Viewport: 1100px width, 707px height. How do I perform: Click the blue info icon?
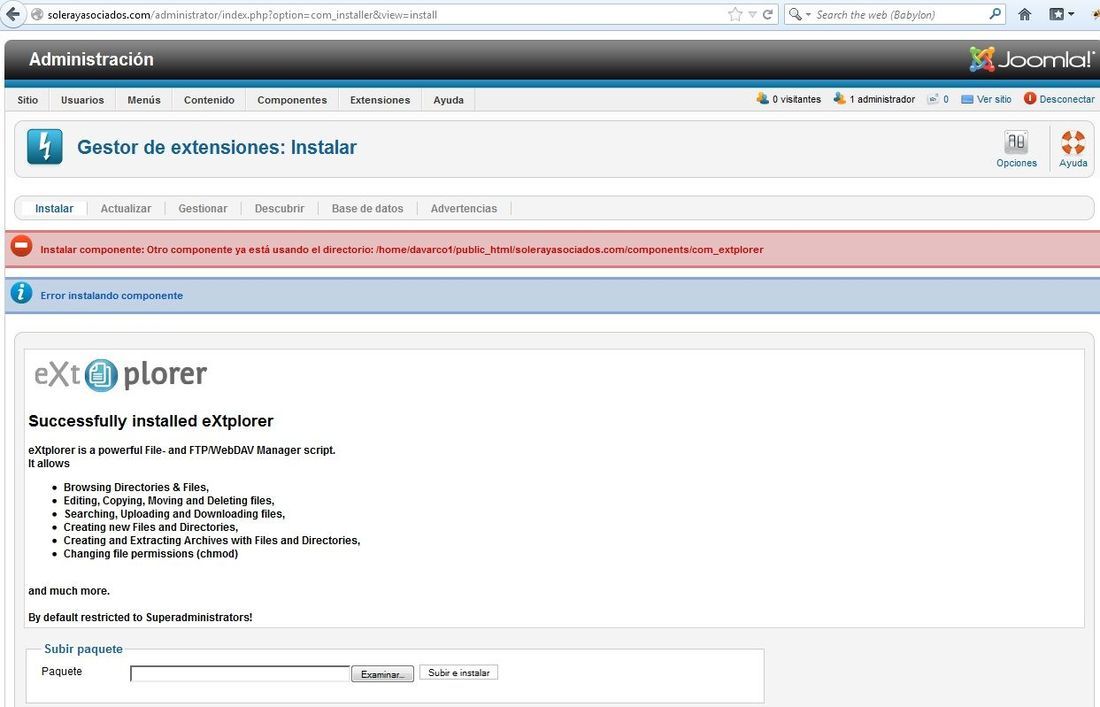coord(22,292)
